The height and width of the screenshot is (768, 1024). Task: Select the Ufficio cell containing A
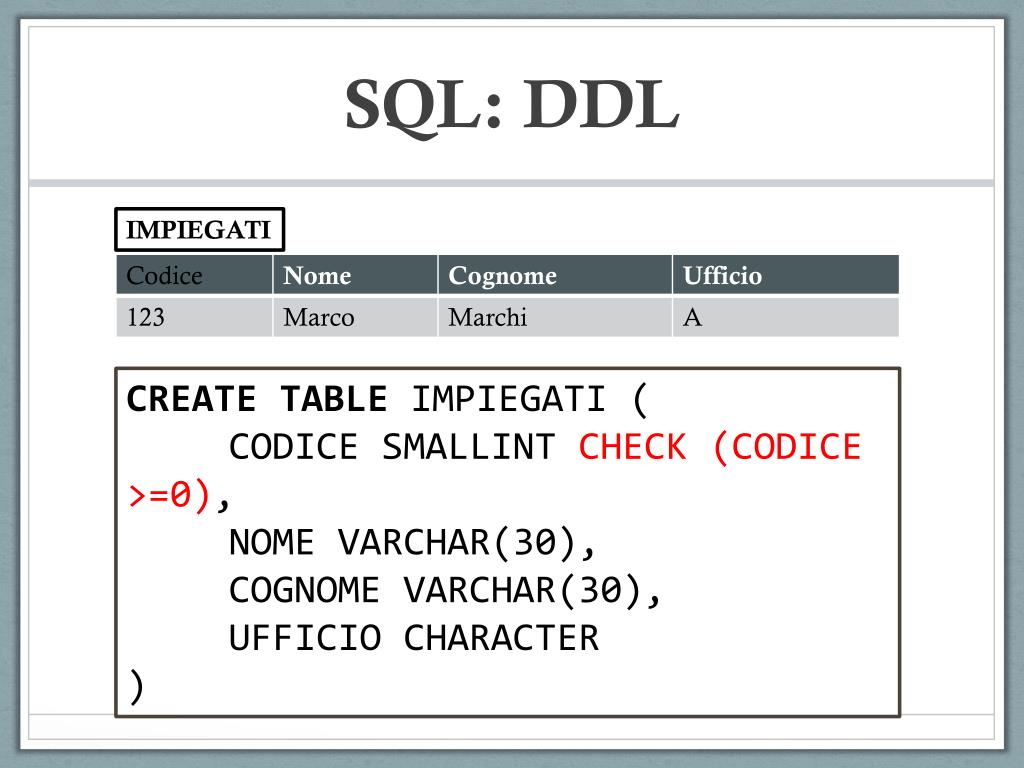pos(786,317)
